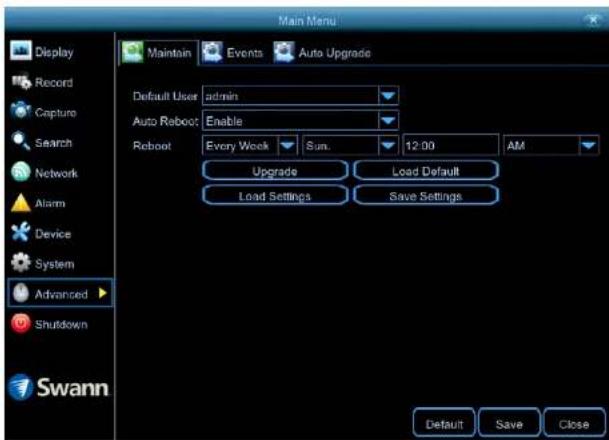Image resolution: width=609 pixels, height=440 pixels.
Task: Click the Save Settings button
Action: (x=426, y=196)
